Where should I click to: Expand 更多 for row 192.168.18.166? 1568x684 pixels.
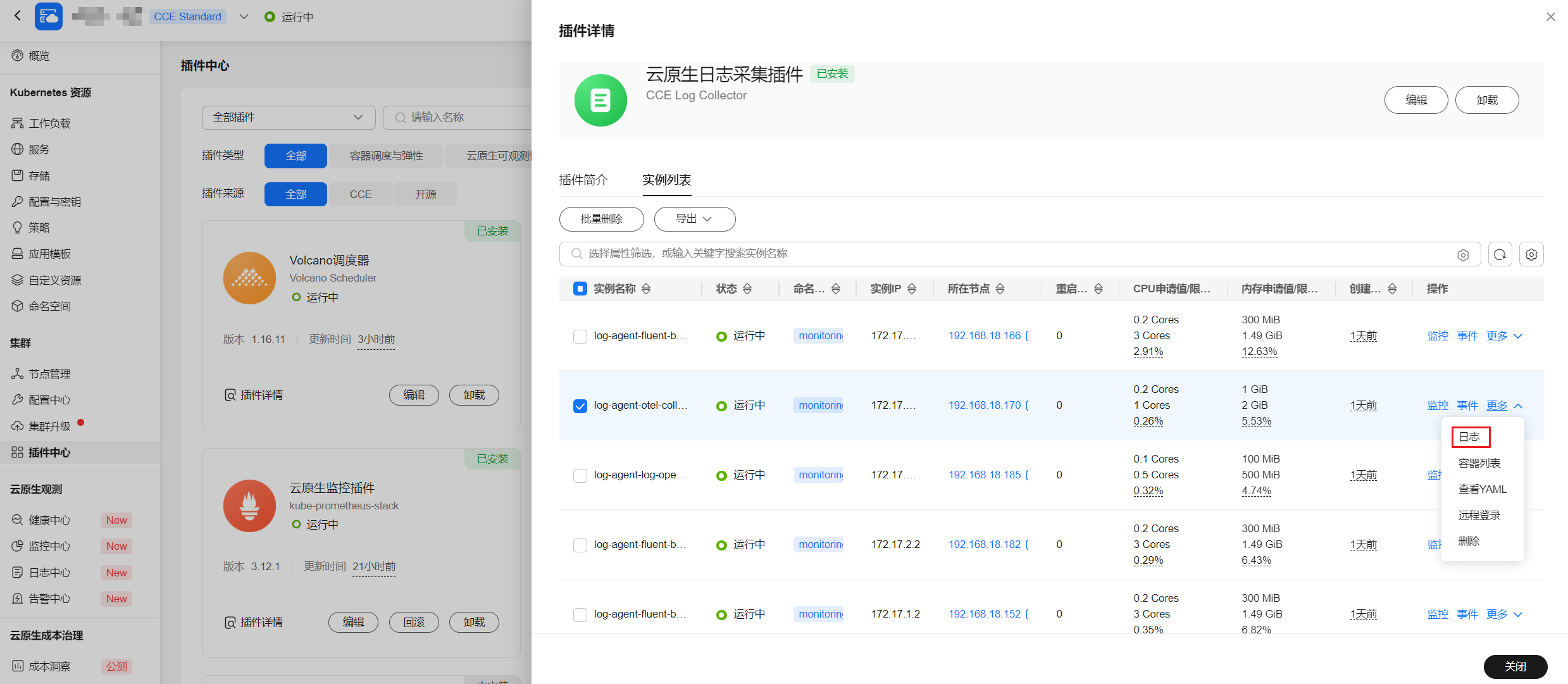pos(1505,336)
